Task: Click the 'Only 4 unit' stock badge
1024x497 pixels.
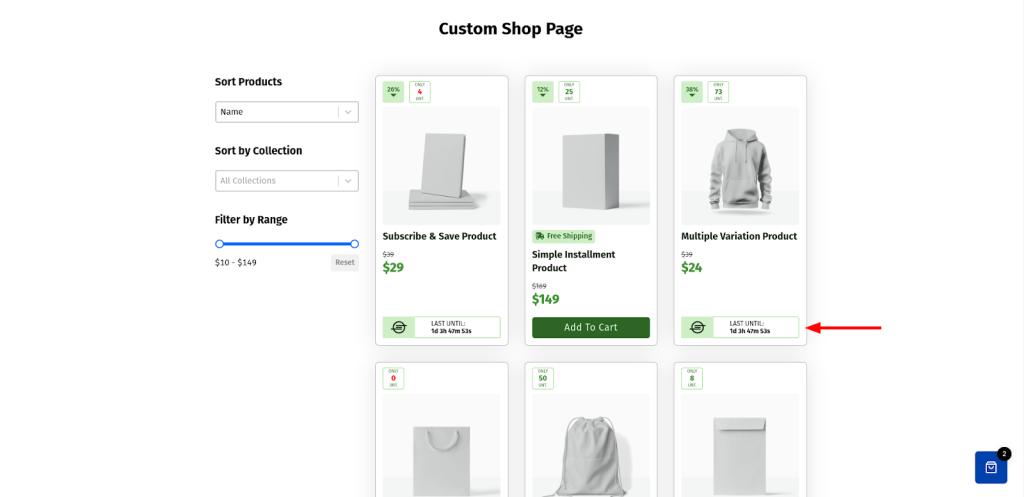Action: pyautogui.click(x=420, y=92)
